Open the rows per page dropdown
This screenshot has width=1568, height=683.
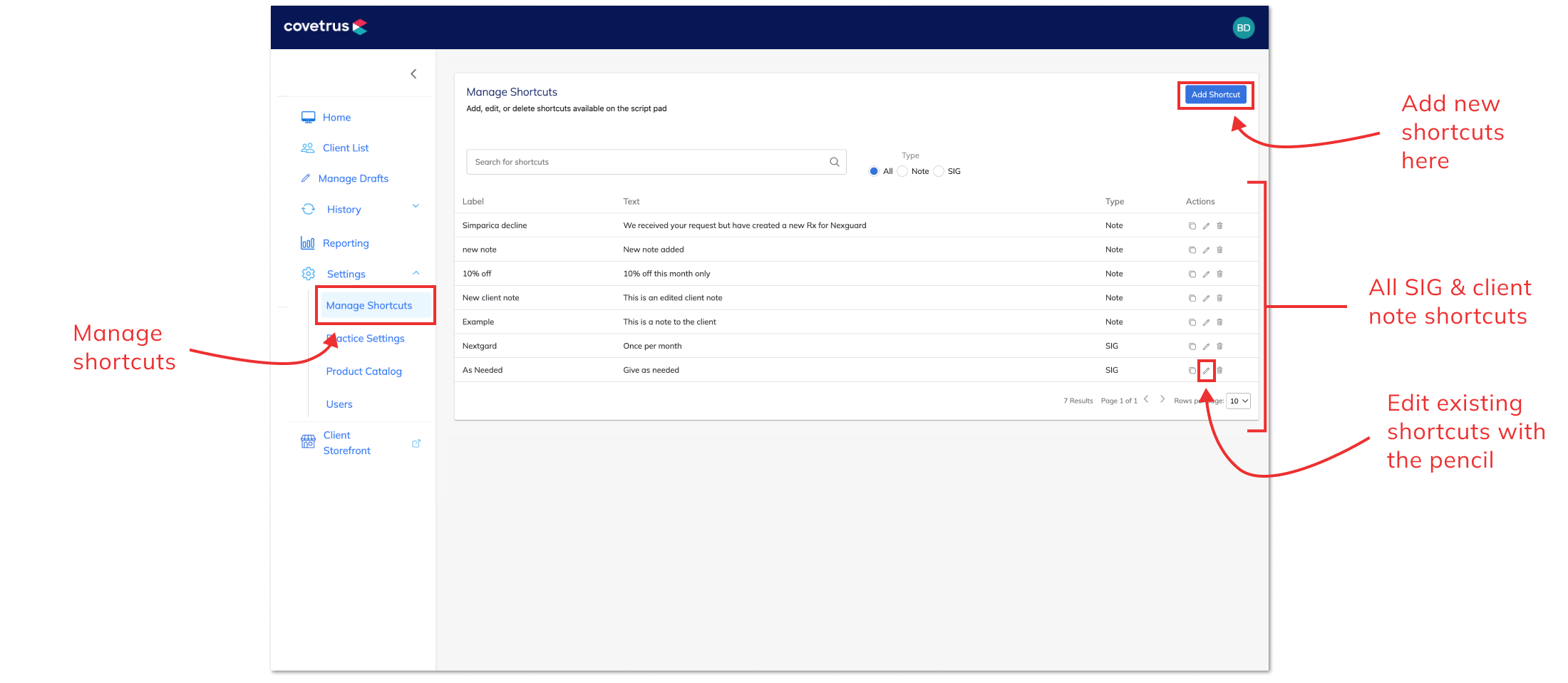coord(1238,401)
